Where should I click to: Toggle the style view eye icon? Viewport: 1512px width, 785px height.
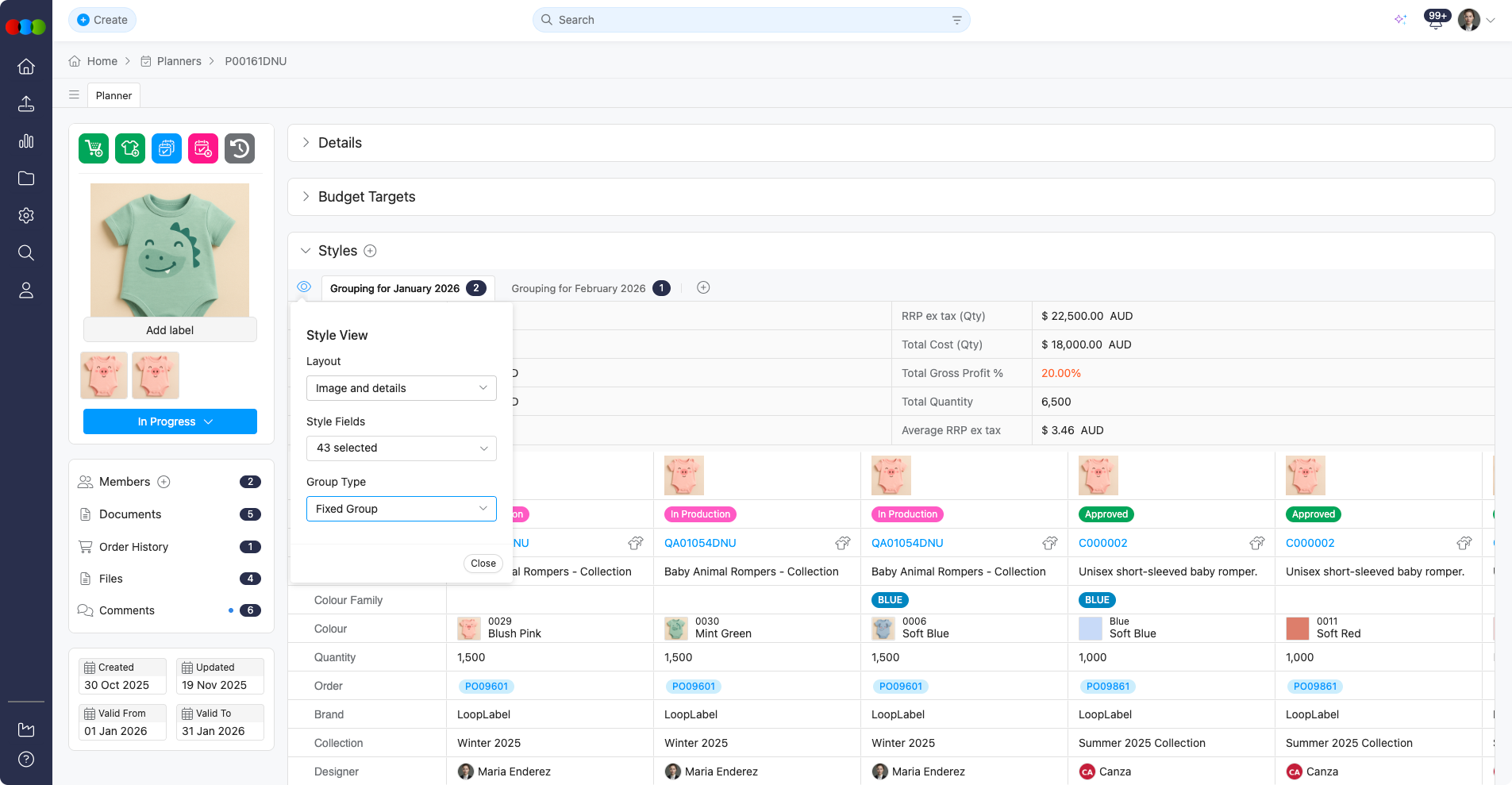(x=304, y=287)
